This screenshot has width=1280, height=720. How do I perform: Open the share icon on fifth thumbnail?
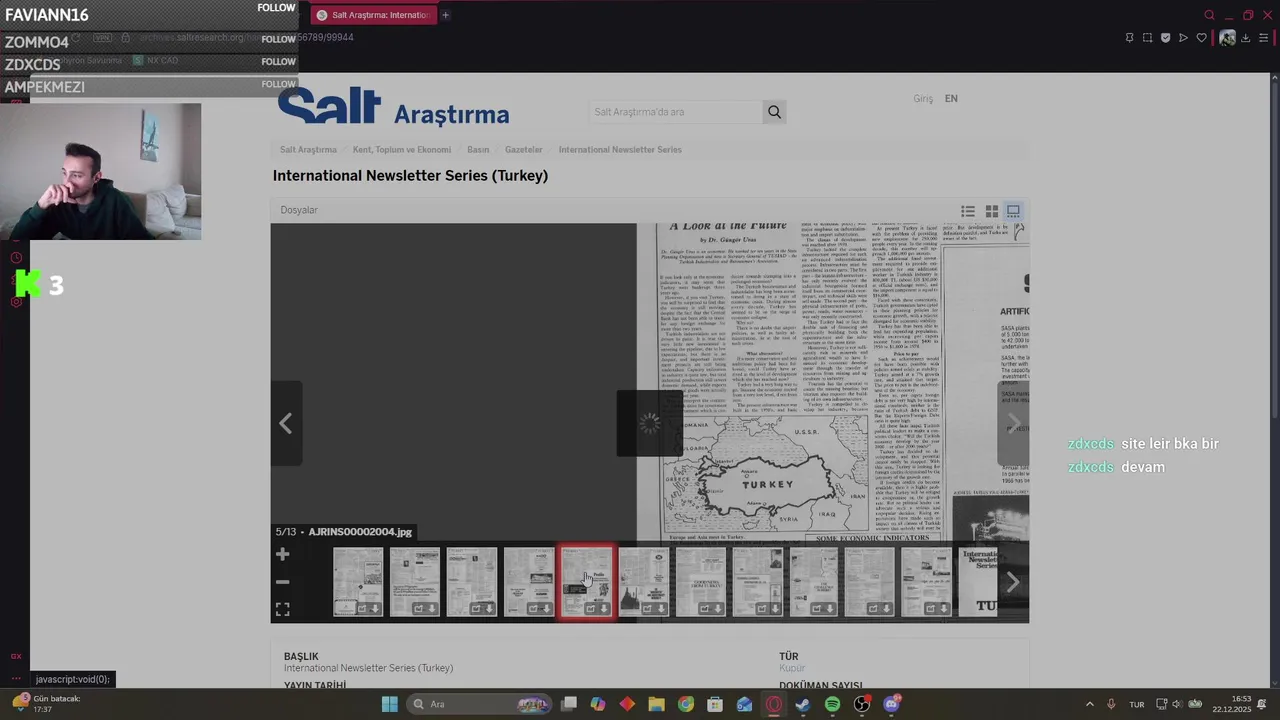click(x=590, y=609)
